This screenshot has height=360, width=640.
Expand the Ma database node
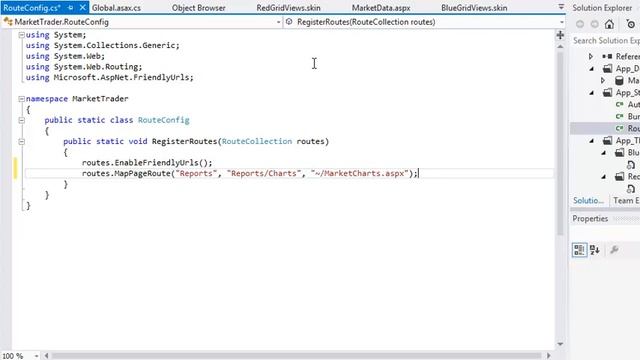603,80
